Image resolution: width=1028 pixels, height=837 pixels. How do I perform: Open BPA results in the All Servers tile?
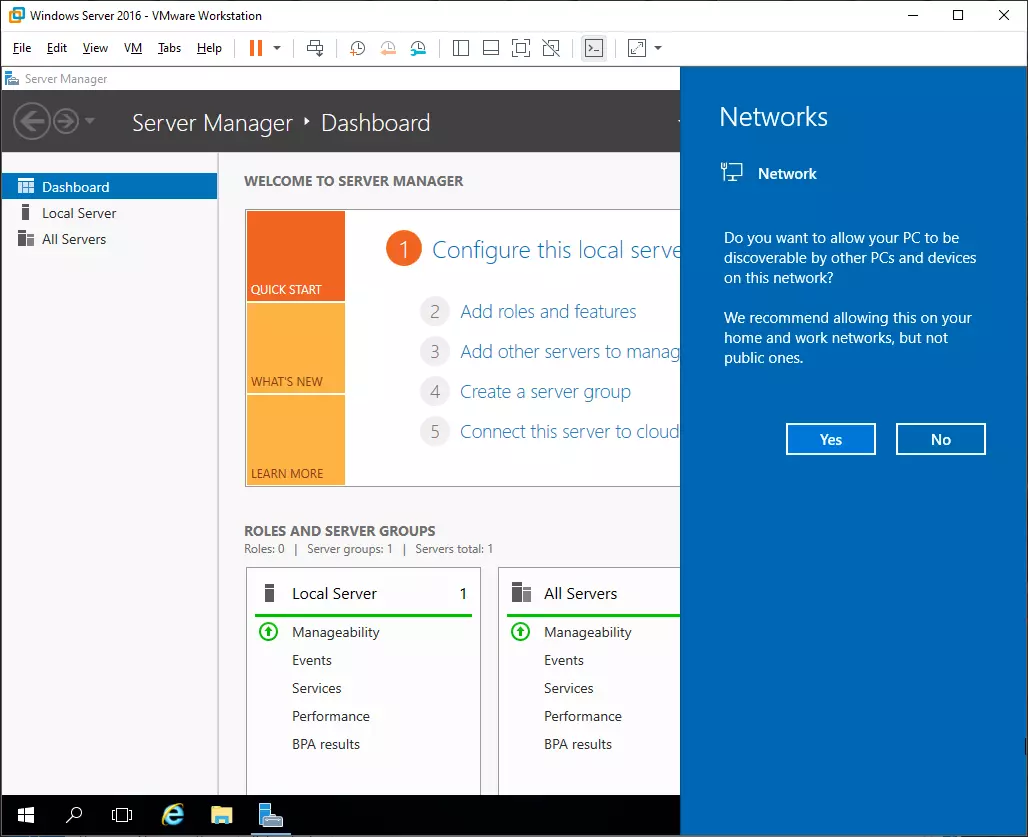[x=578, y=745]
